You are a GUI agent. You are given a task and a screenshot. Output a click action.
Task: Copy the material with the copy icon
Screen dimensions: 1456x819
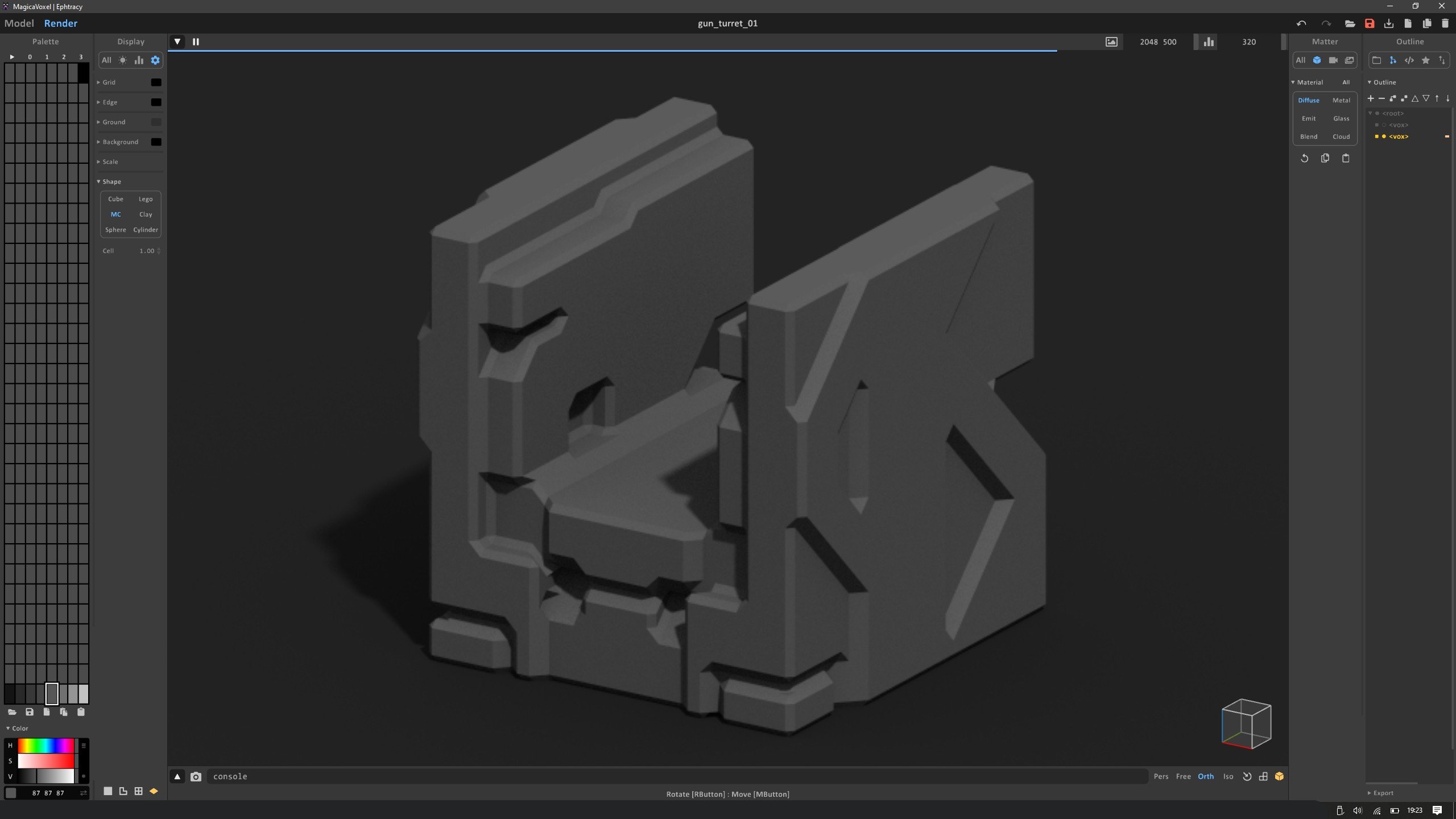coord(1325,158)
